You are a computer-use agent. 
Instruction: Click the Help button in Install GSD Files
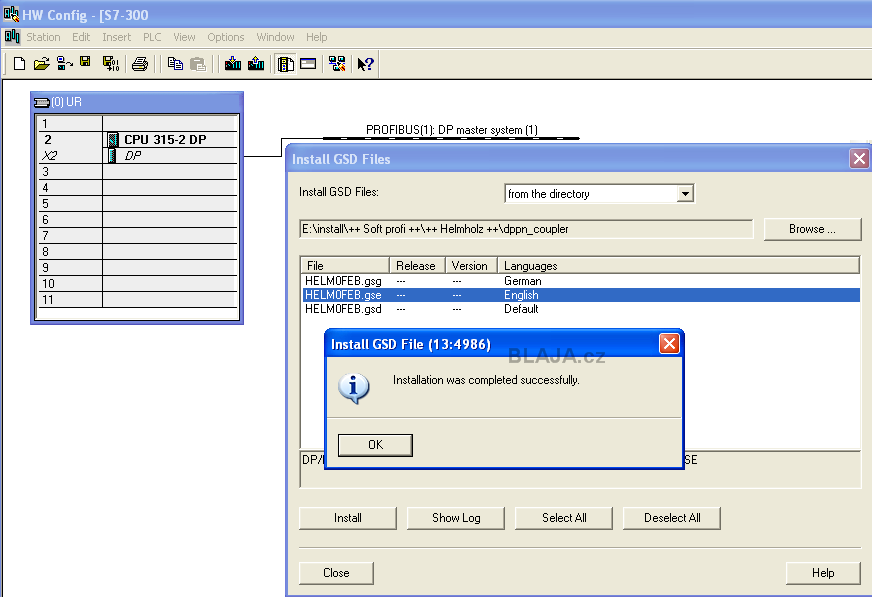[x=823, y=573]
